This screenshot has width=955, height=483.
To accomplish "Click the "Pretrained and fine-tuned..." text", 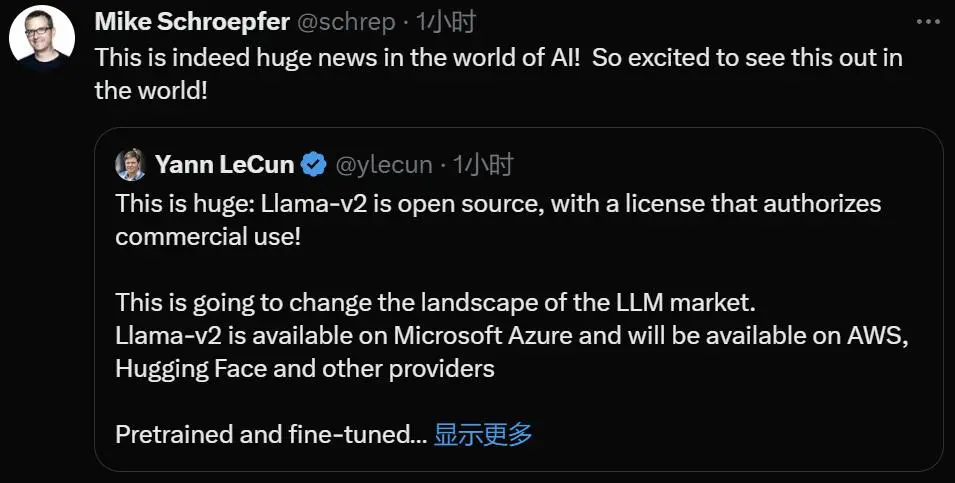I will click(x=271, y=434).
